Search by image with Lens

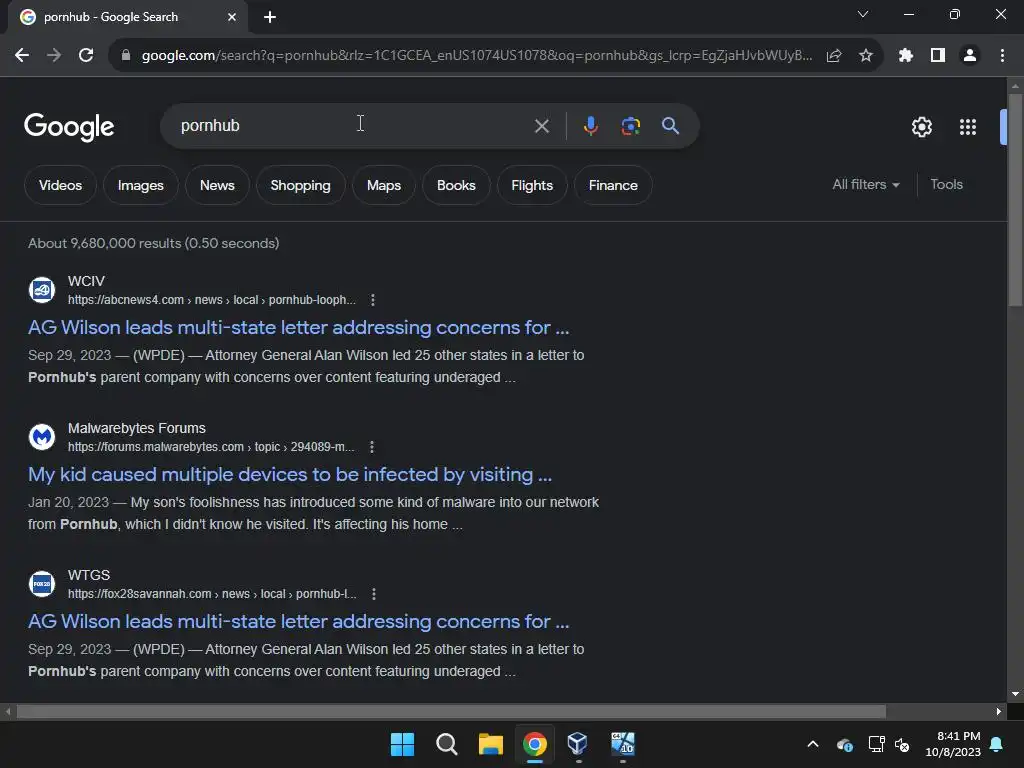point(630,126)
